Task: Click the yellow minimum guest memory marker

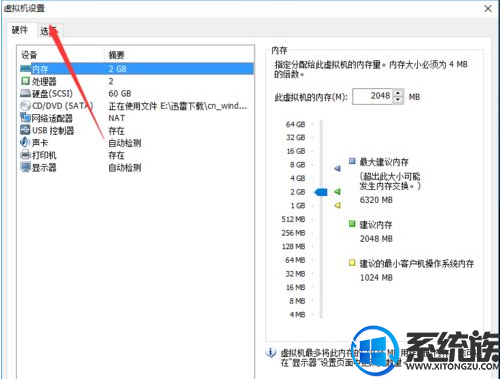Action: [x=337, y=205]
